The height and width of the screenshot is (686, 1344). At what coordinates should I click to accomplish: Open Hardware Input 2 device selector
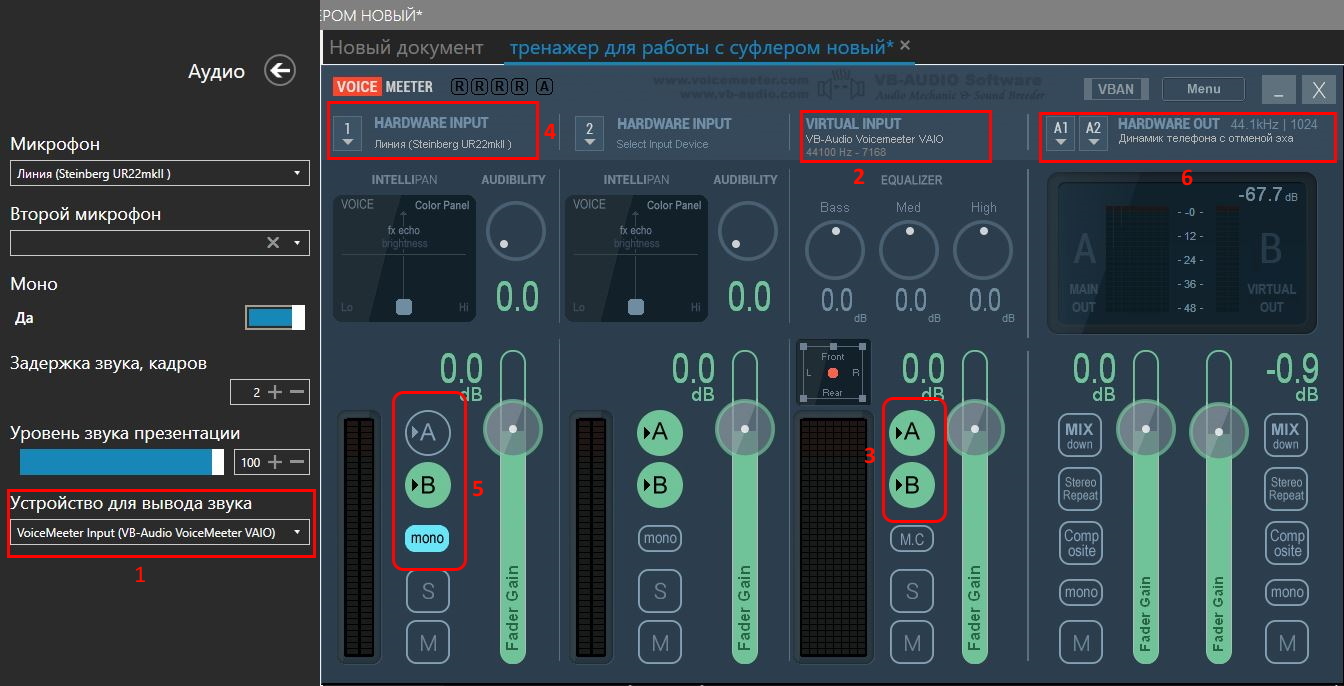point(589,134)
